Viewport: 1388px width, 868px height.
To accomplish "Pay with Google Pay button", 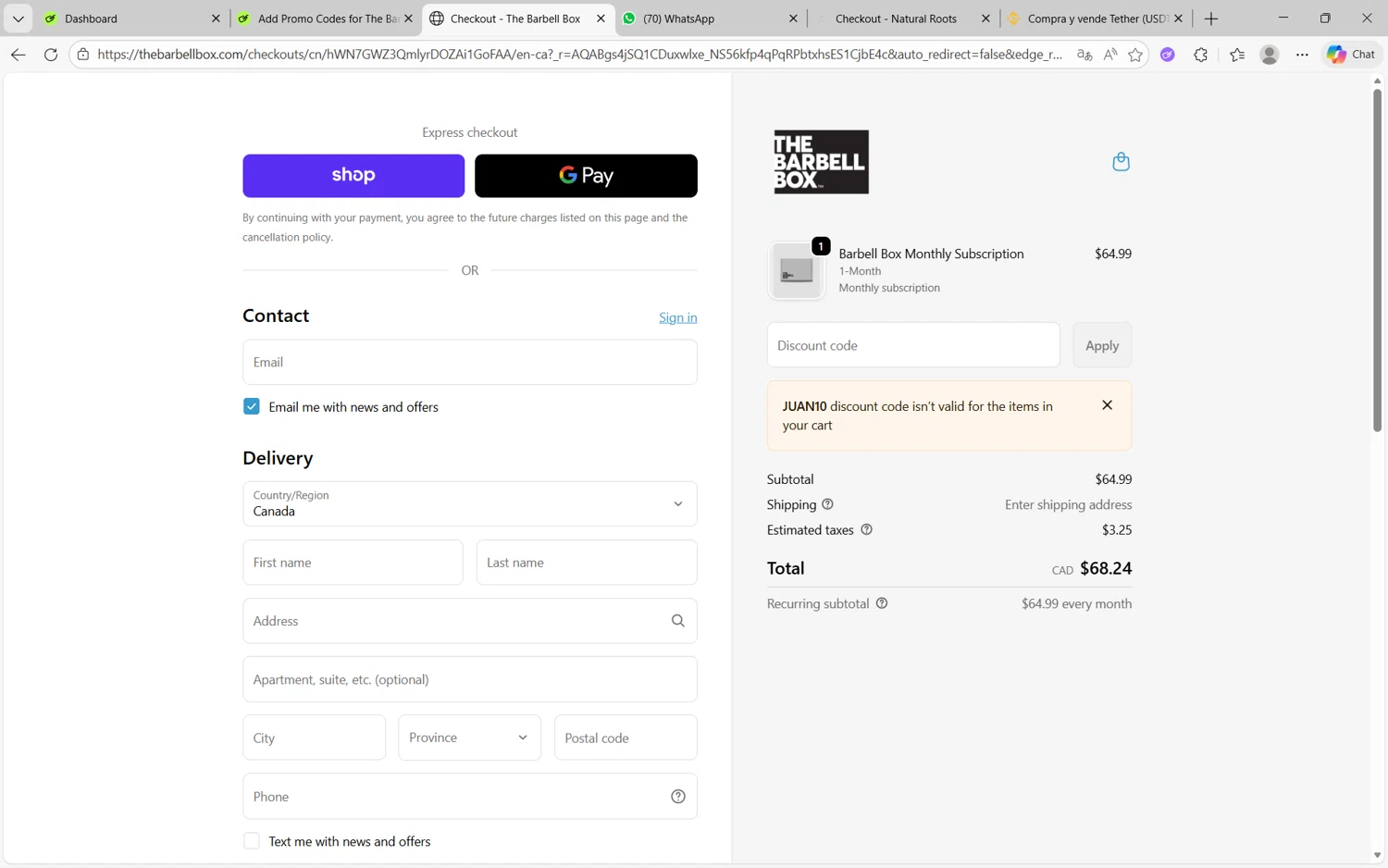I will tap(586, 176).
